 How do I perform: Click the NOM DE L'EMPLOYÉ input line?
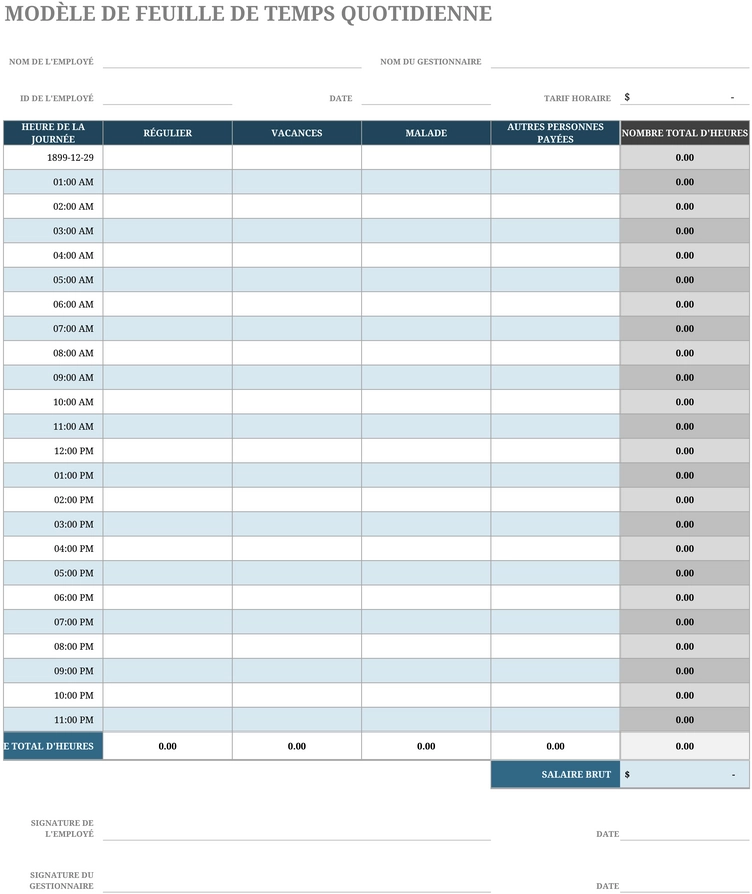[x=232, y=61]
